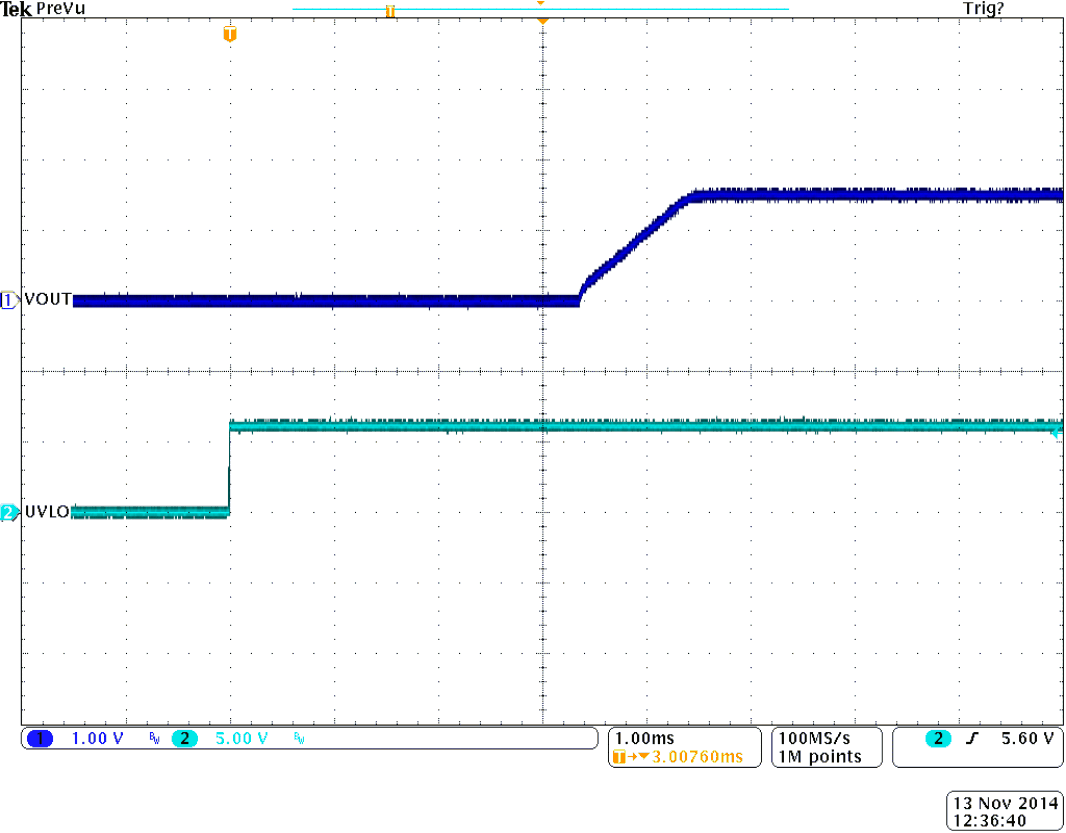Click the channel 1 VOUT ground marker

[9, 300]
